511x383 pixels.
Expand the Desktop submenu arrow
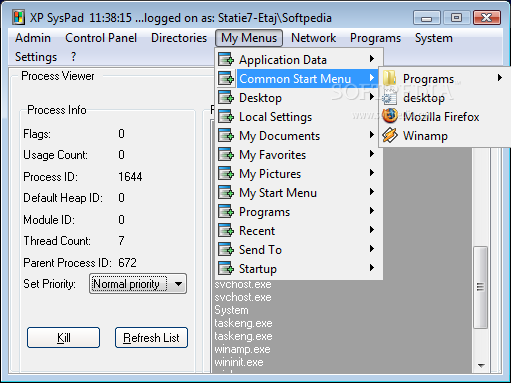pyautogui.click(x=372, y=97)
